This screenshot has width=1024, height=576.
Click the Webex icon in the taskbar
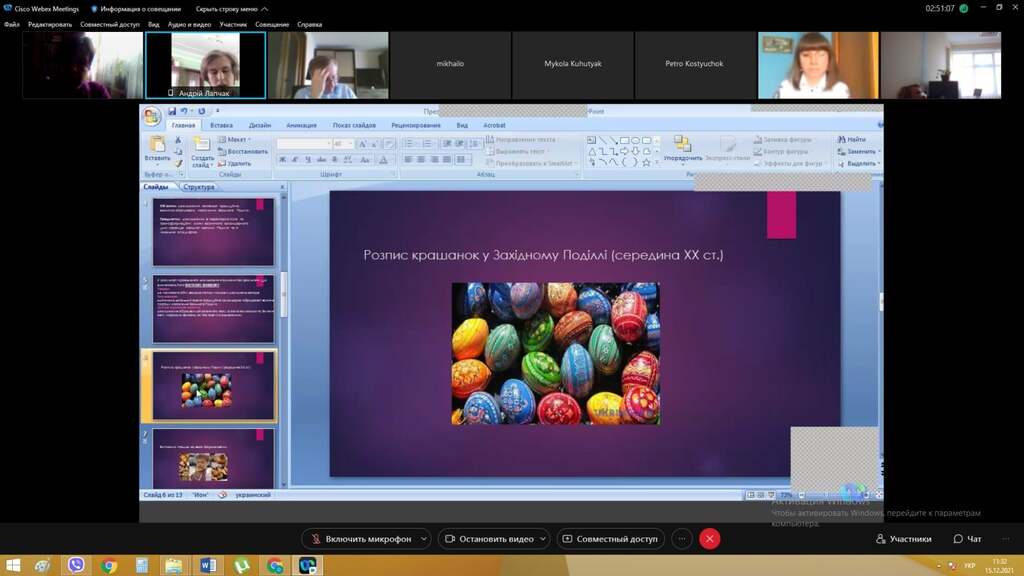pos(307,566)
